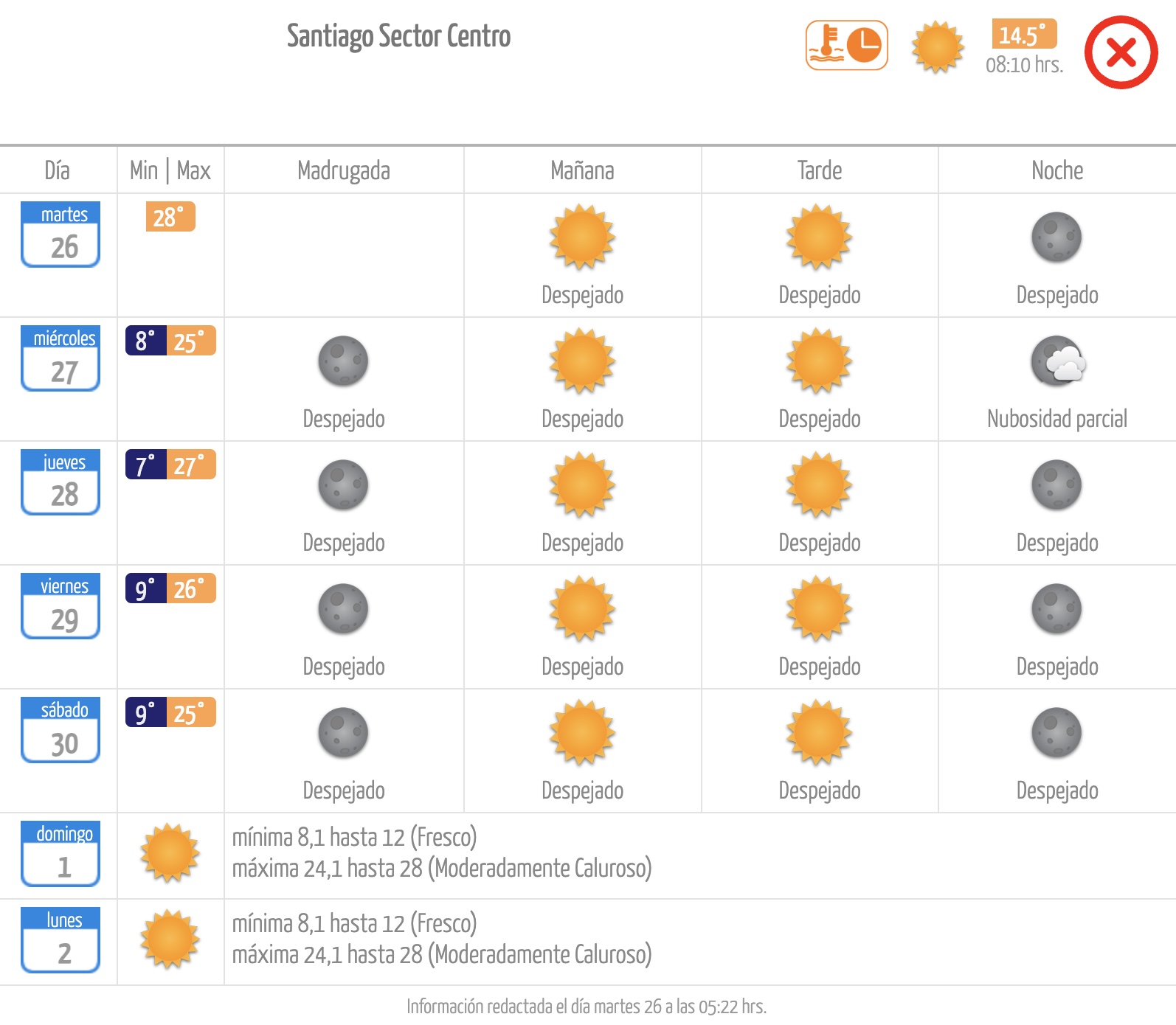Image resolution: width=1176 pixels, height=1025 pixels.
Task: Click the Madrugada column header
Action: pyautogui.click(x=344, y=170)
